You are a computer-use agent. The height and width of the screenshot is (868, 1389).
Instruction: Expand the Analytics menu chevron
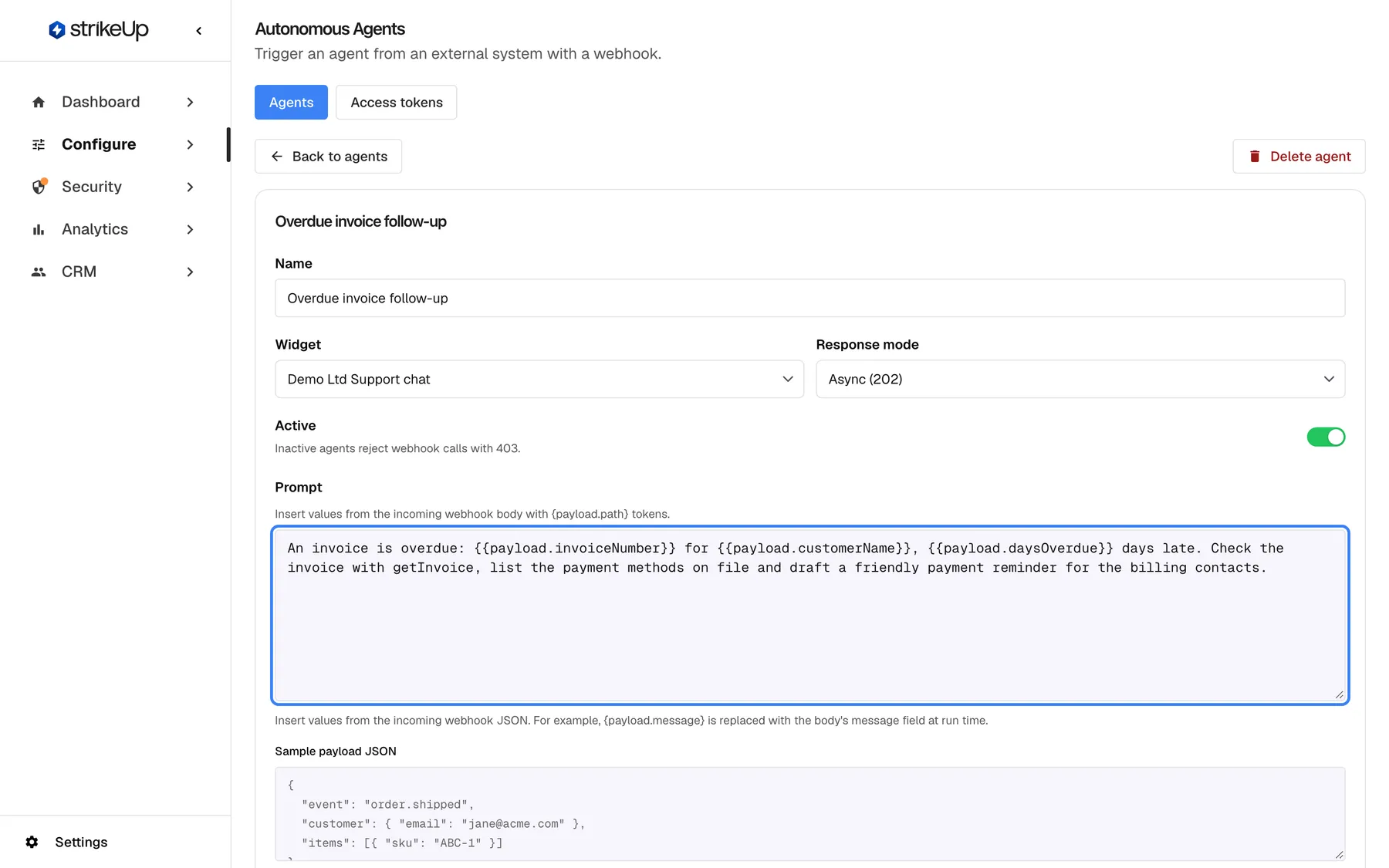click(190, 229)
